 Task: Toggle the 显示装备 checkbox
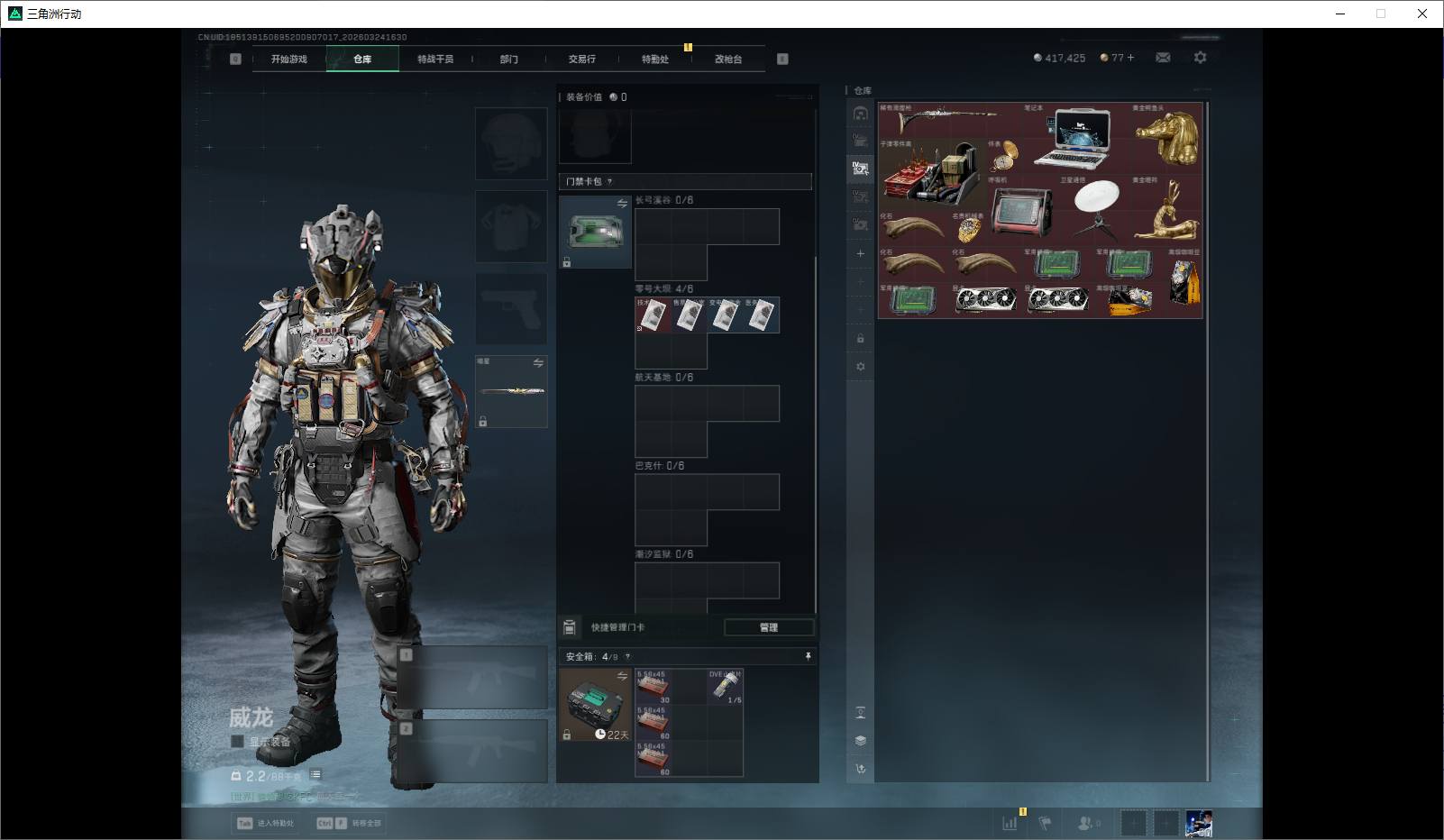238,741
